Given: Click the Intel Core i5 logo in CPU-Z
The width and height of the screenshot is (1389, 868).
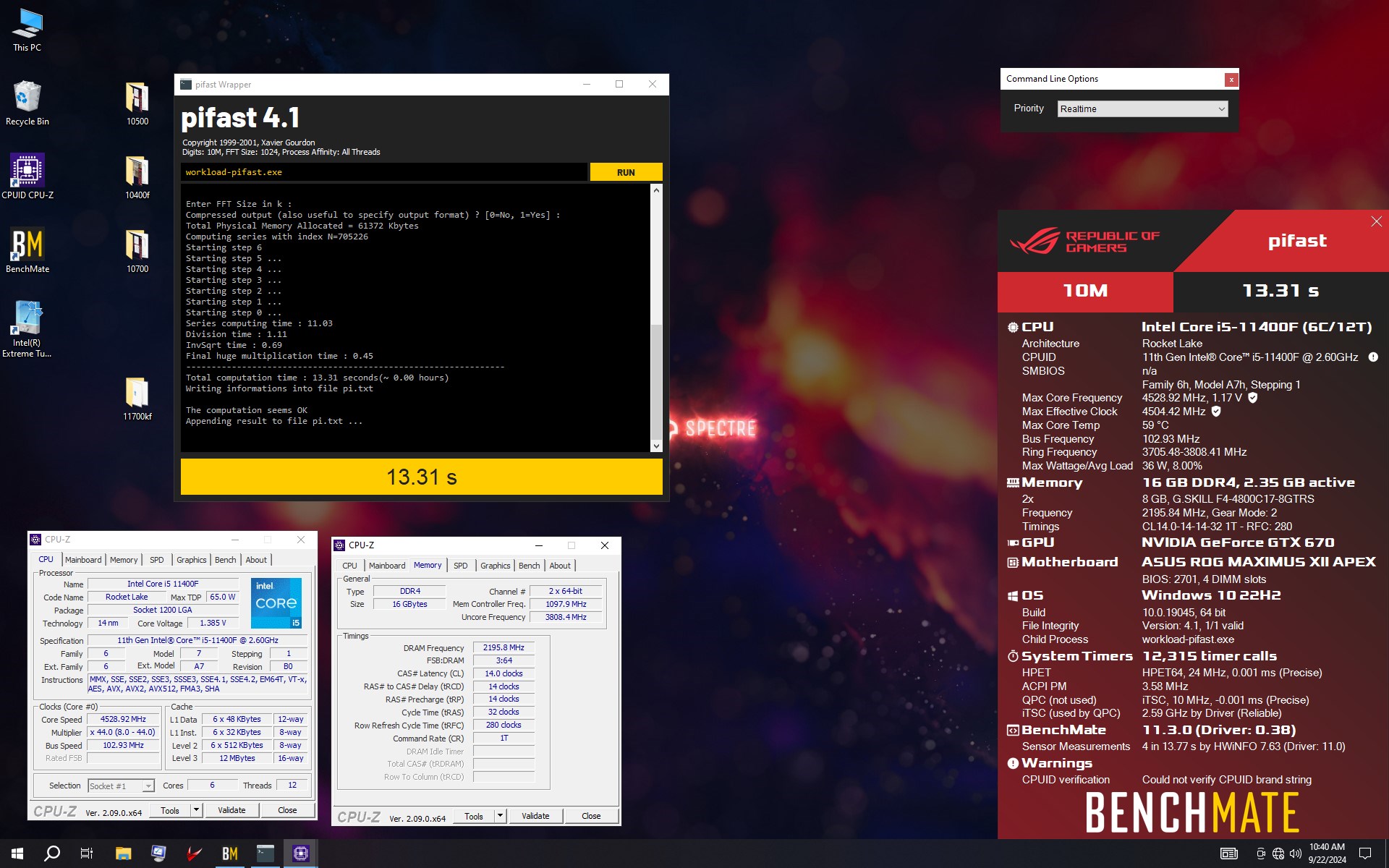Looking at the screenshot, I should tap(276, 603).
